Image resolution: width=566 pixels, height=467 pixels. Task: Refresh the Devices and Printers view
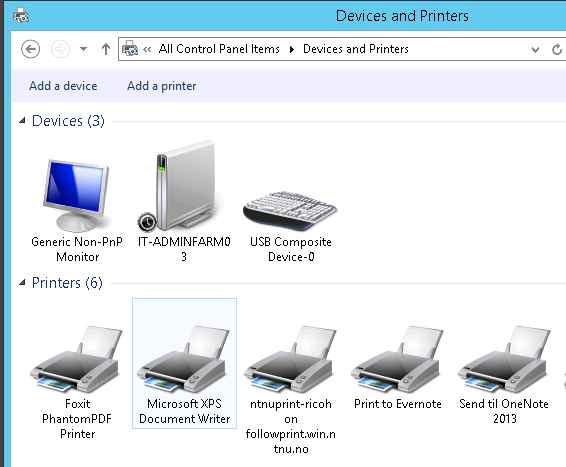pyautogui.click(x=557, y=49)
